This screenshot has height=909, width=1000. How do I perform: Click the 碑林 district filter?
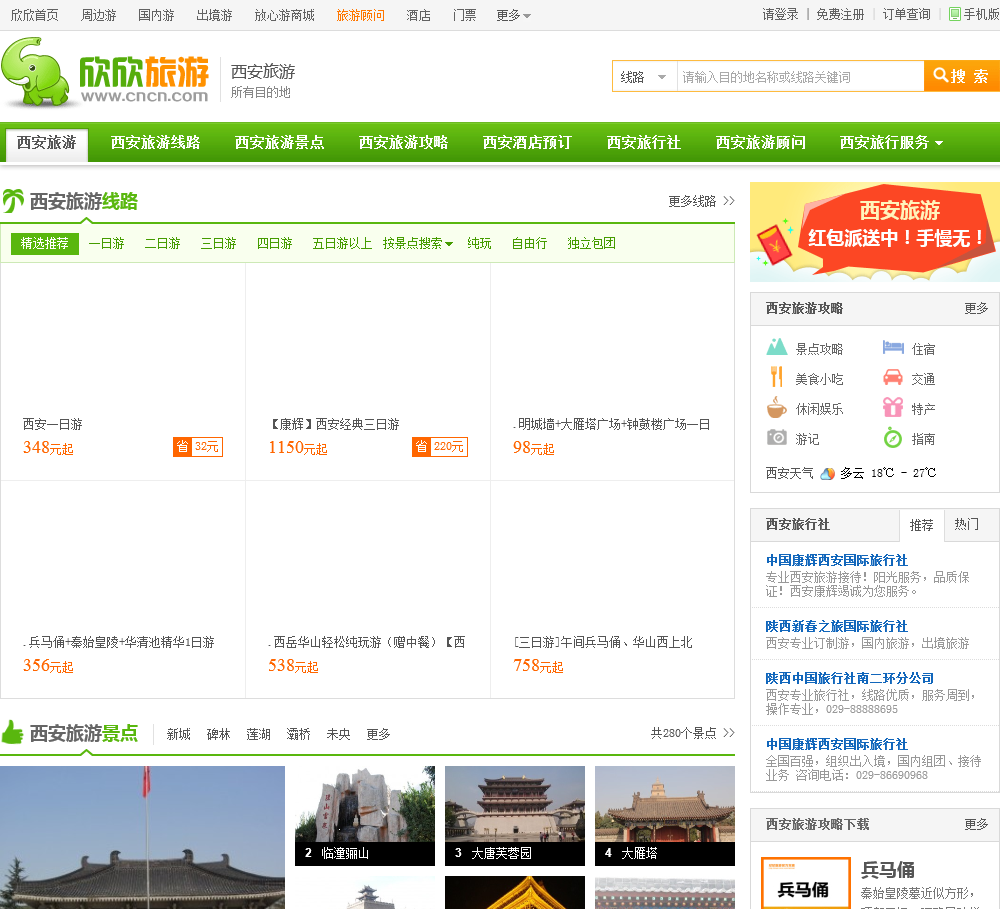pyautogui.click(x=218, y=734)
